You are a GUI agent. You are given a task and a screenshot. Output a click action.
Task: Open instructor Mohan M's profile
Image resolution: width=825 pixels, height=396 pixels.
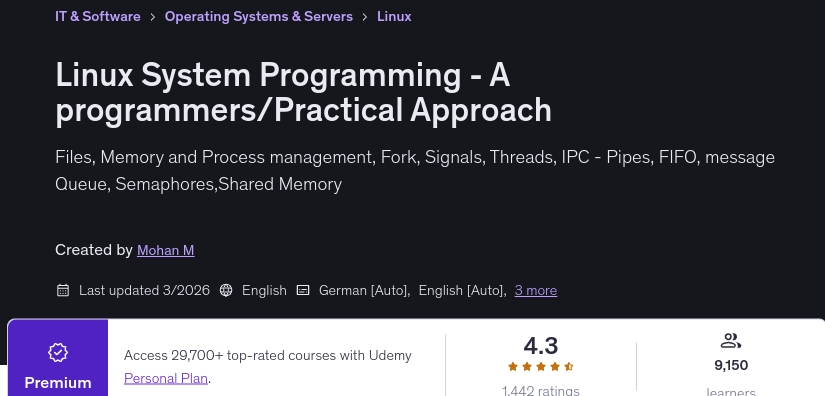[166, 250]
